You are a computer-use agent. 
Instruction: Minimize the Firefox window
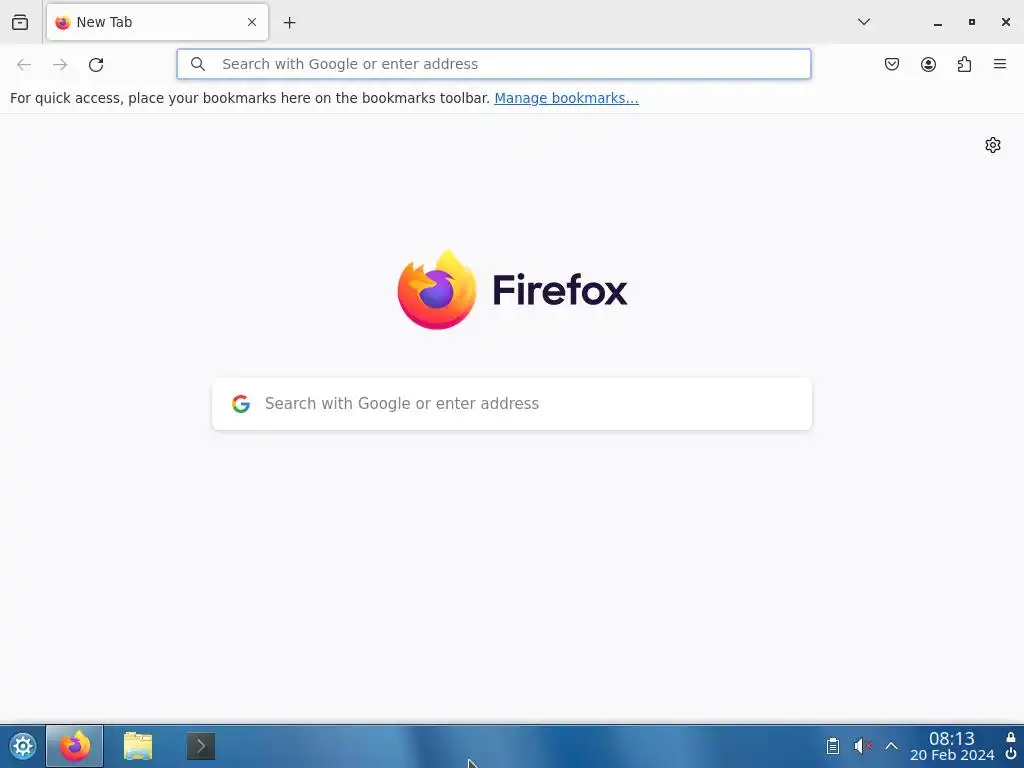938,23
